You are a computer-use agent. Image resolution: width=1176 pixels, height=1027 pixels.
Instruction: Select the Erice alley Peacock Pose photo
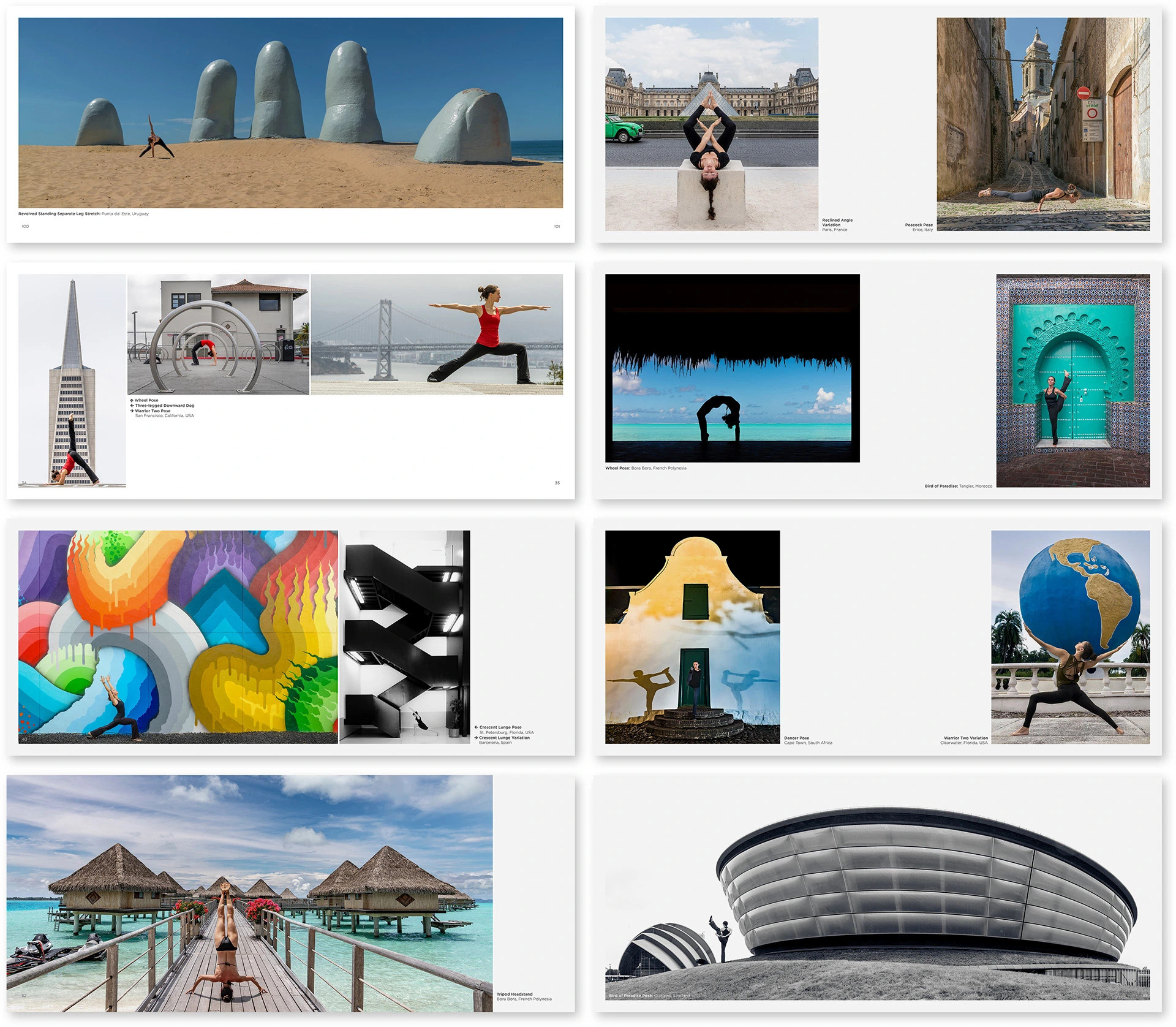(1042, 124)
